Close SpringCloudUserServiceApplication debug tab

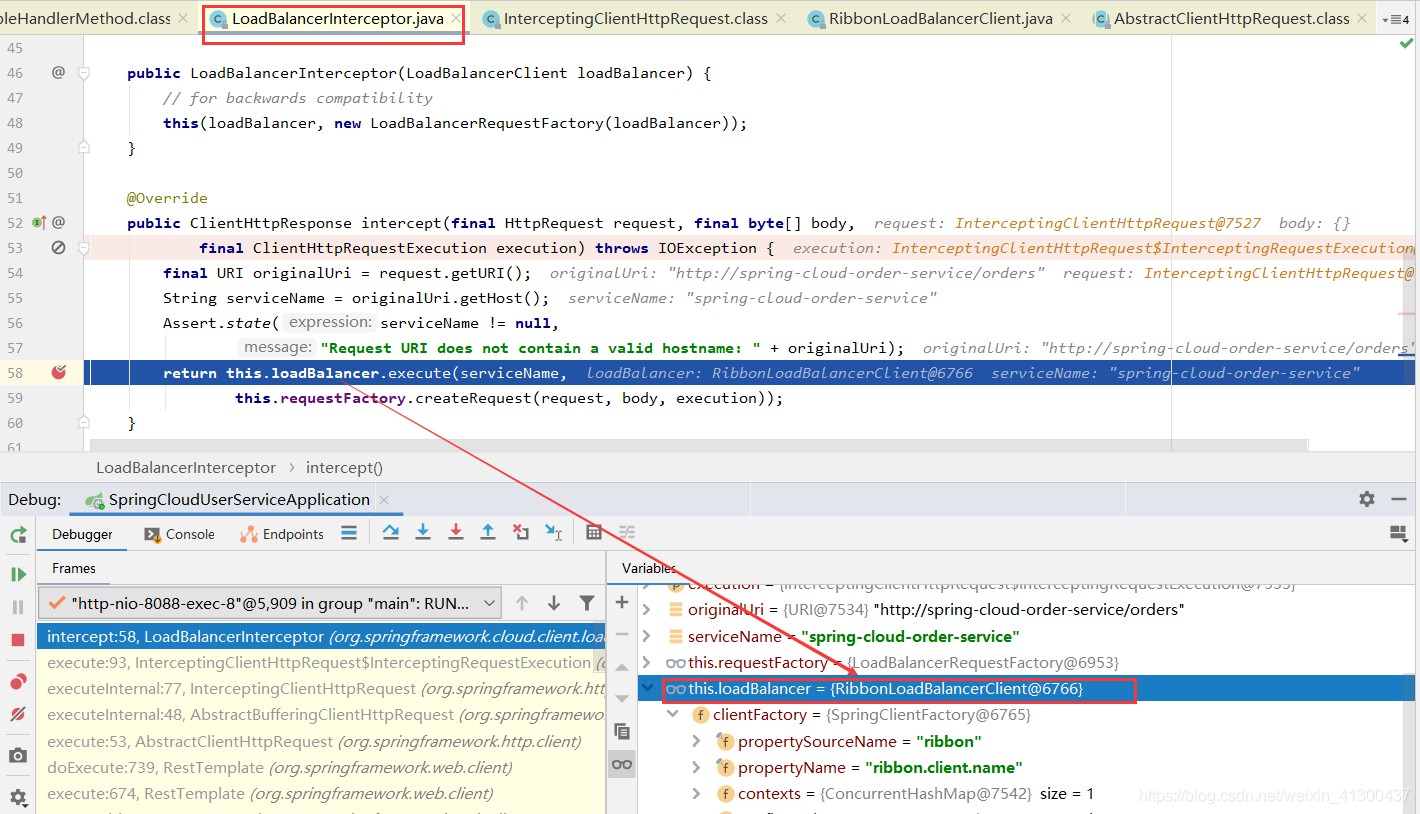point(384,499)
